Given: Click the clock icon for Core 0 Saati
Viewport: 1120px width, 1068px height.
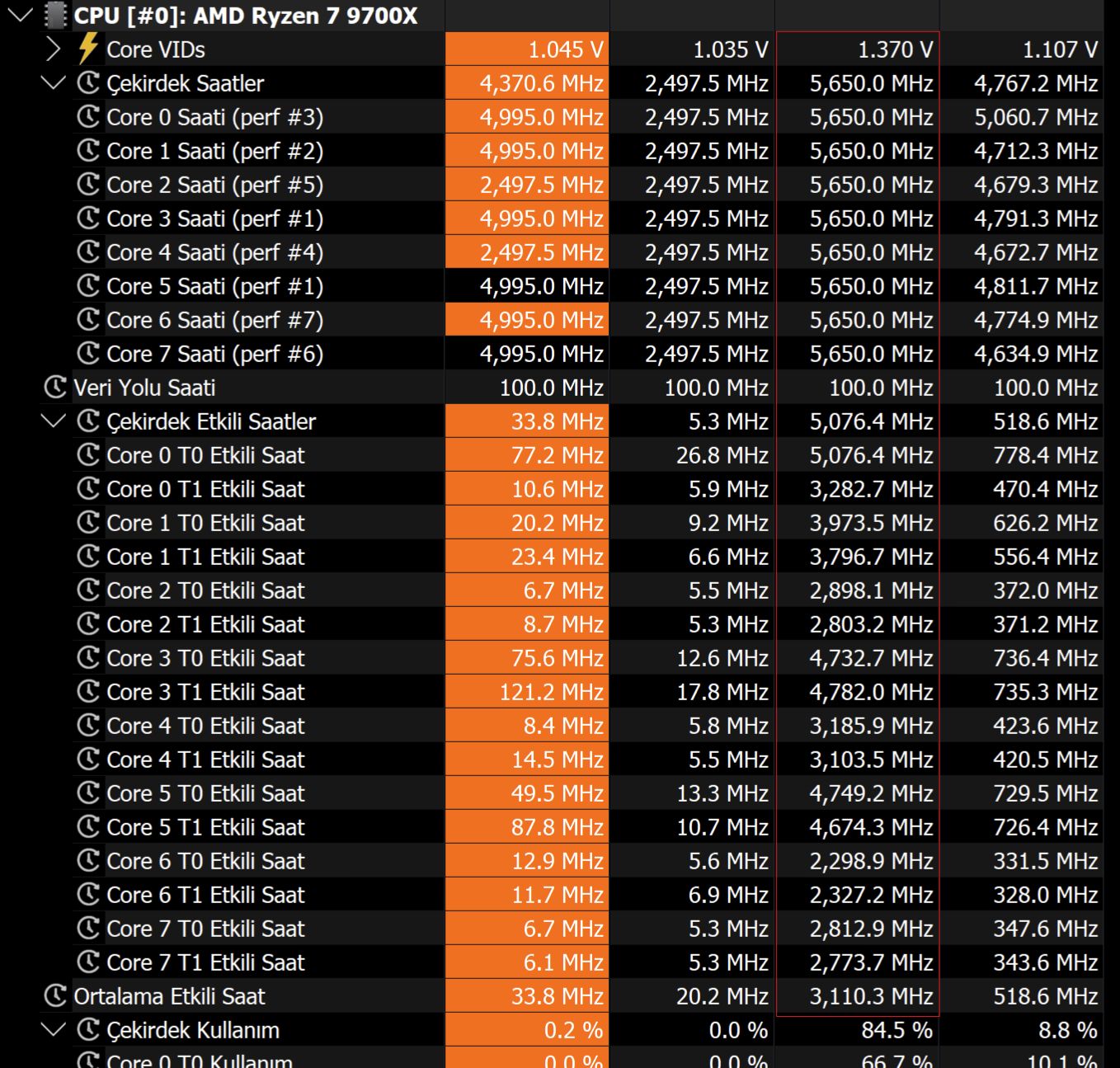Looking at the screenshot, I should [88, 116].
